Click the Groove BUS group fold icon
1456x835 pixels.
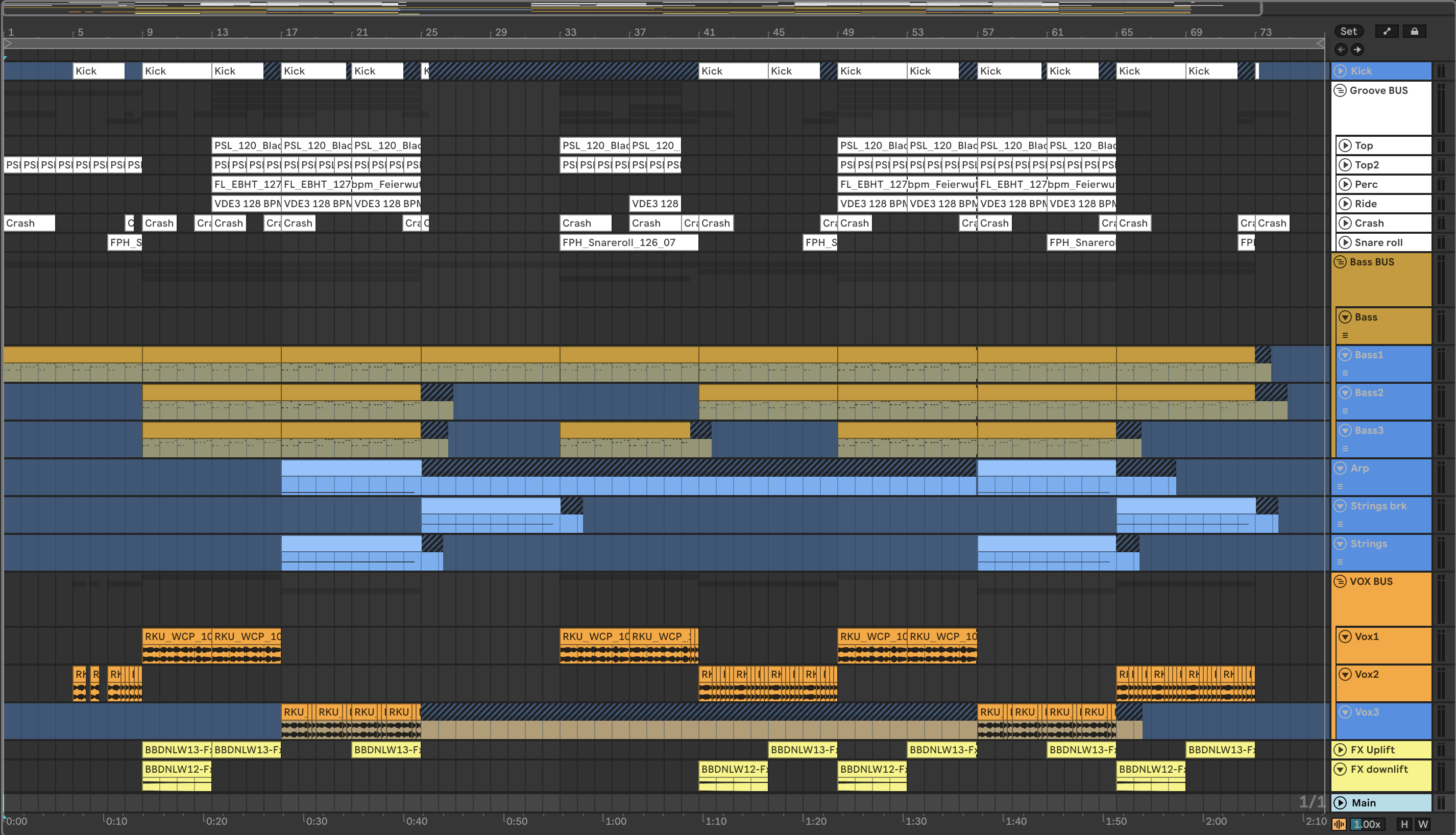1340,91
